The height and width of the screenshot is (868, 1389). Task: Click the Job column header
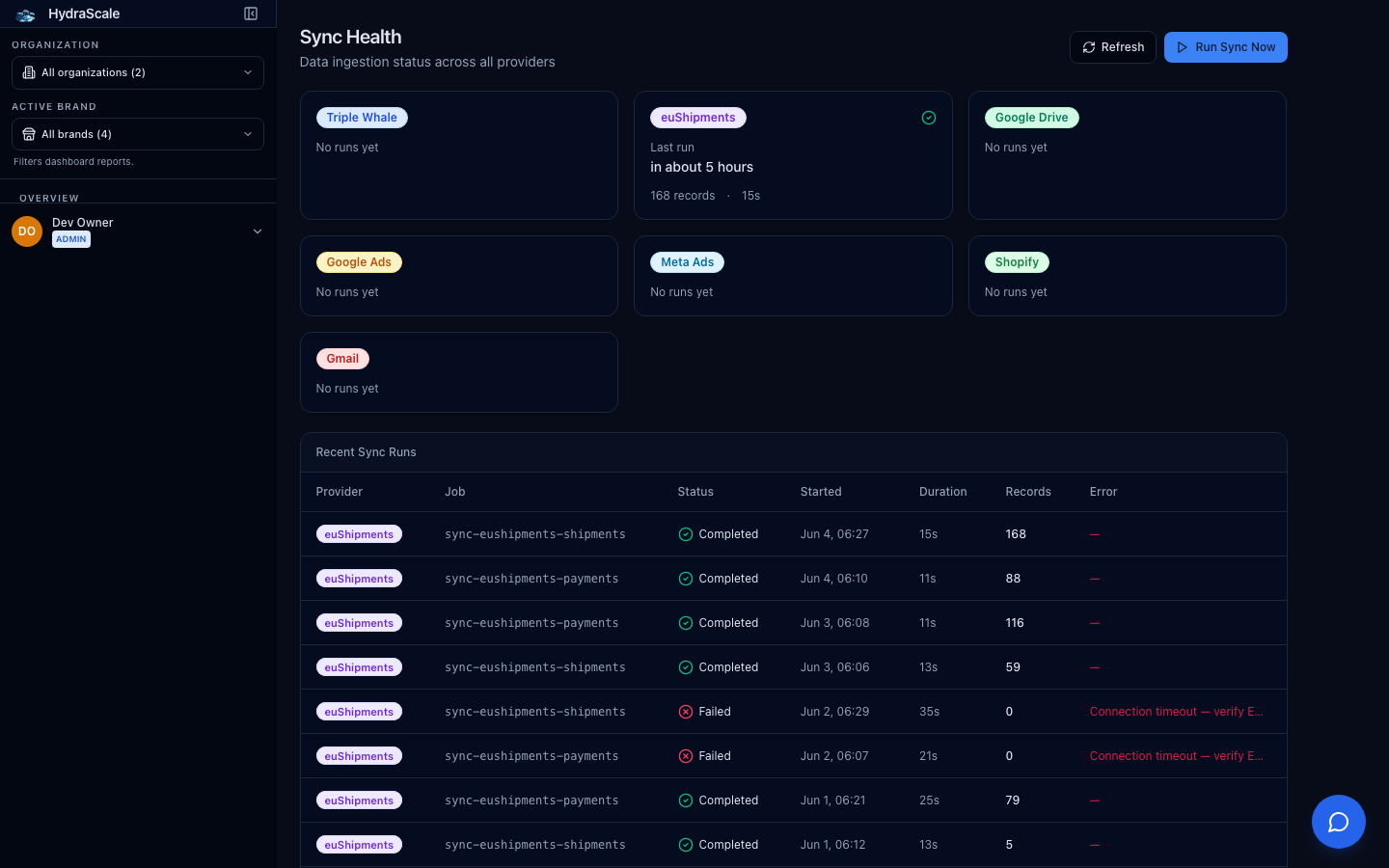pos(455,492)
